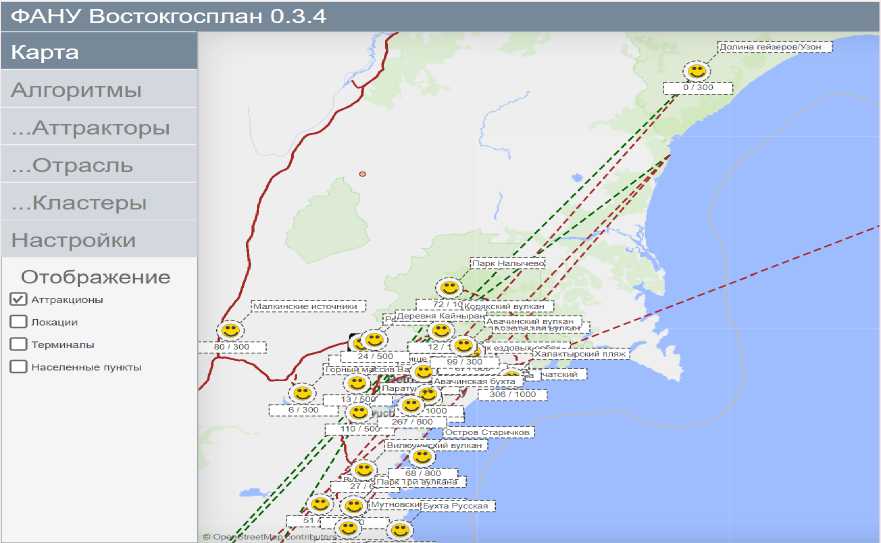
Task: Select smiley marker above 24 / 500 label
Action: tap(374, 340)
